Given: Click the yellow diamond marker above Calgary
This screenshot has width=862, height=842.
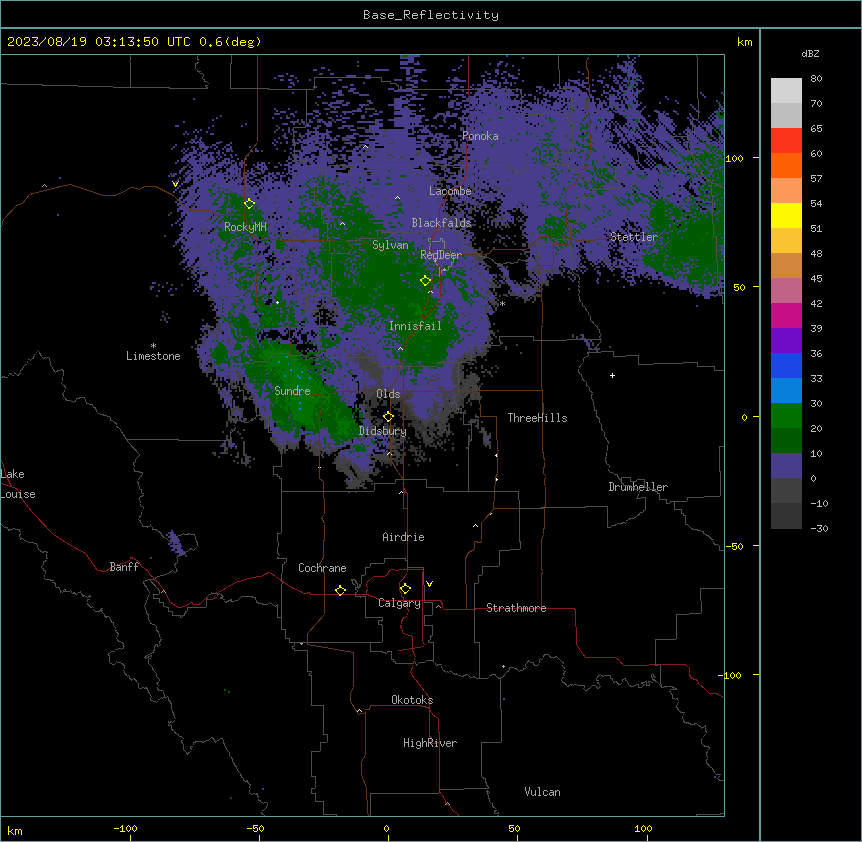Looking at the screenshot, I should [x=405, y=589].
